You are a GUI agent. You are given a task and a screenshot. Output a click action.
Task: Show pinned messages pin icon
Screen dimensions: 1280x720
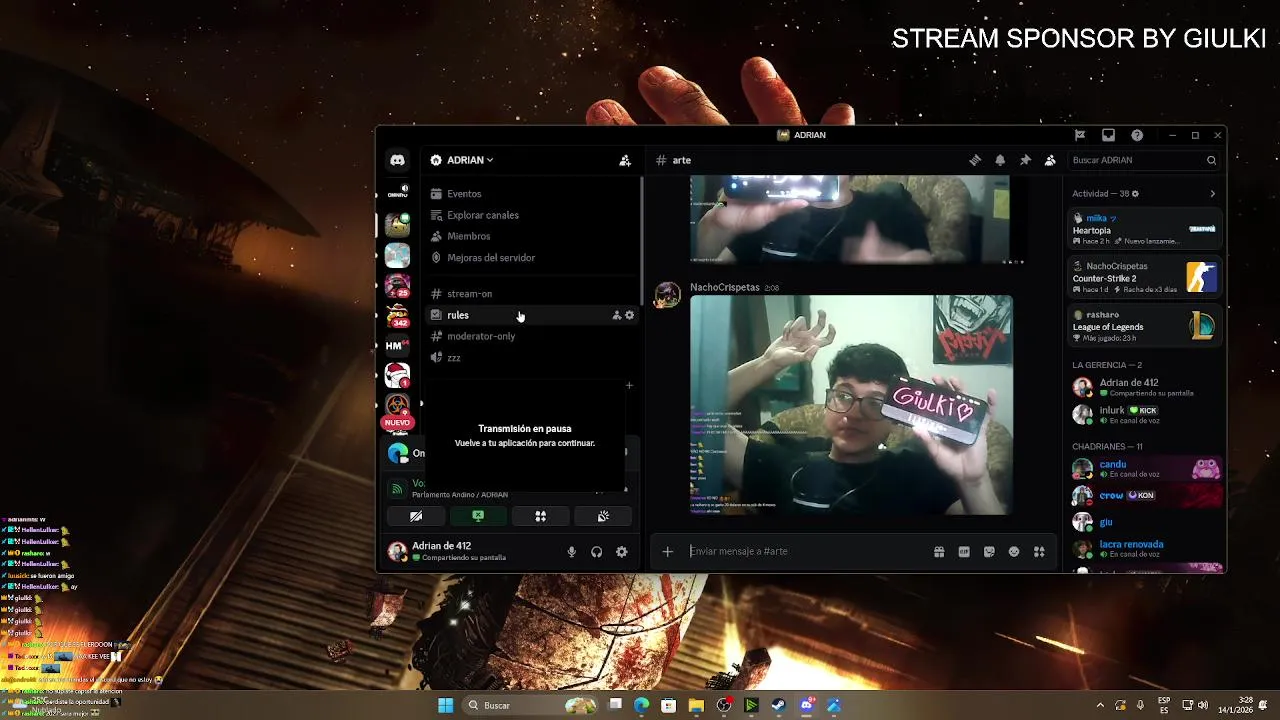1025,160
